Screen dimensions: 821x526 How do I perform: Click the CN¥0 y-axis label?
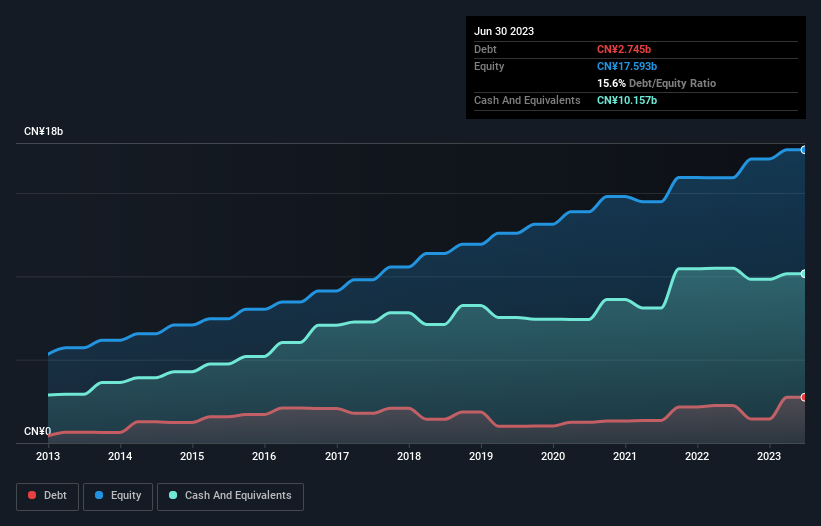pyautogui.click(x=37, y=431)
